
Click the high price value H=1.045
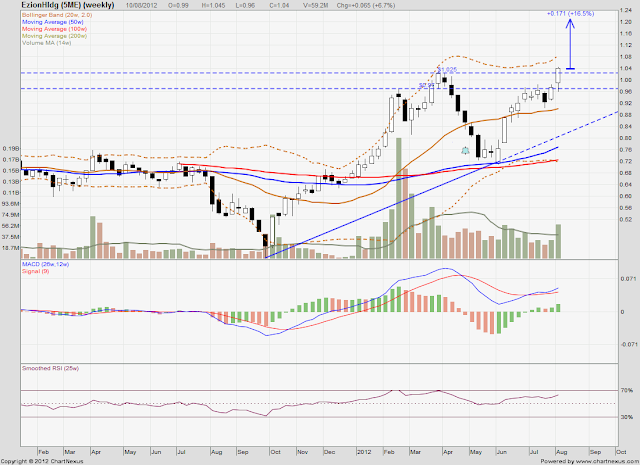click(213, 6)
